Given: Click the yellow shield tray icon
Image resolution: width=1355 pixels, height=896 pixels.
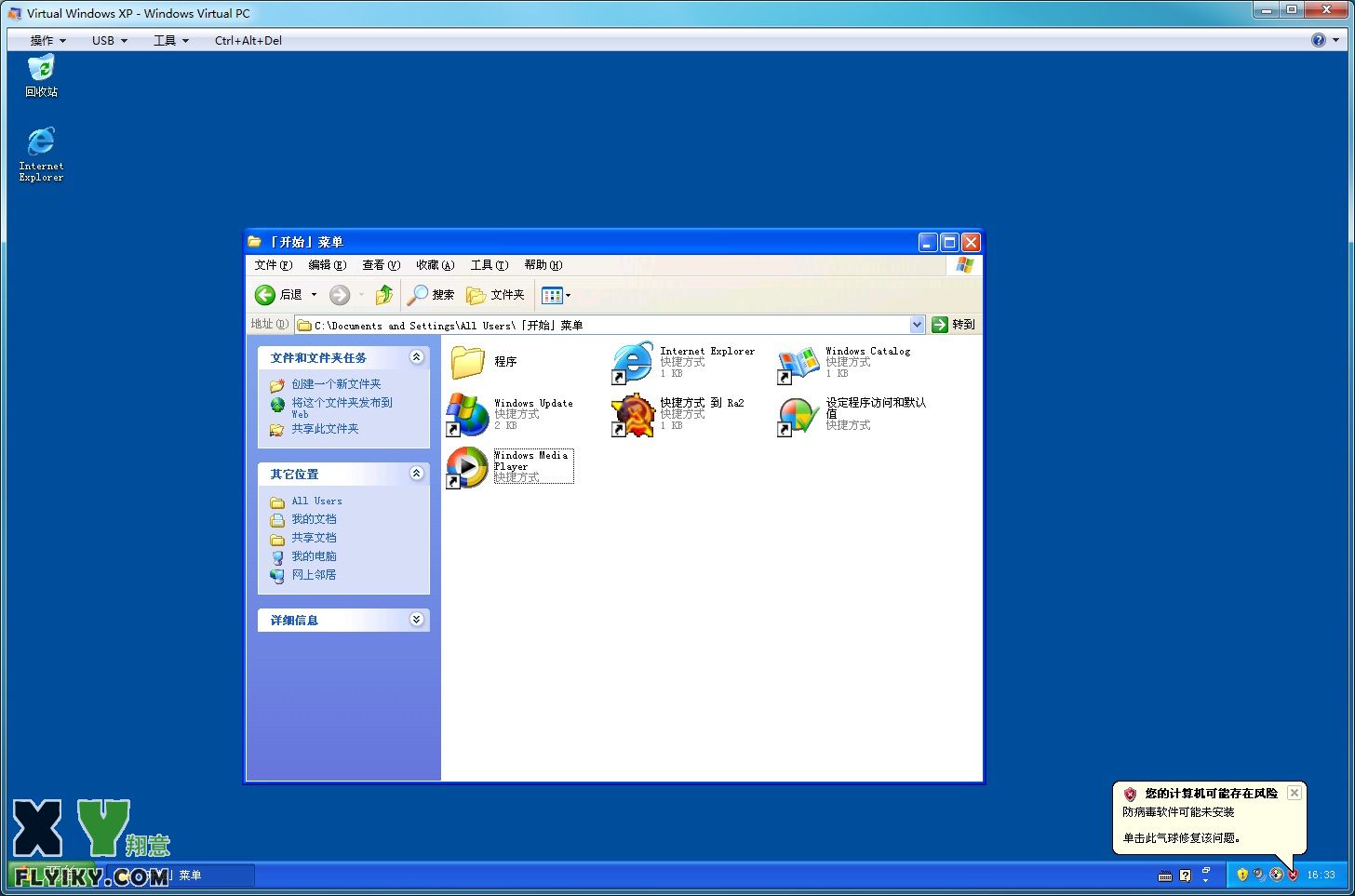Looking at the screenshot, I should 1242,875.
